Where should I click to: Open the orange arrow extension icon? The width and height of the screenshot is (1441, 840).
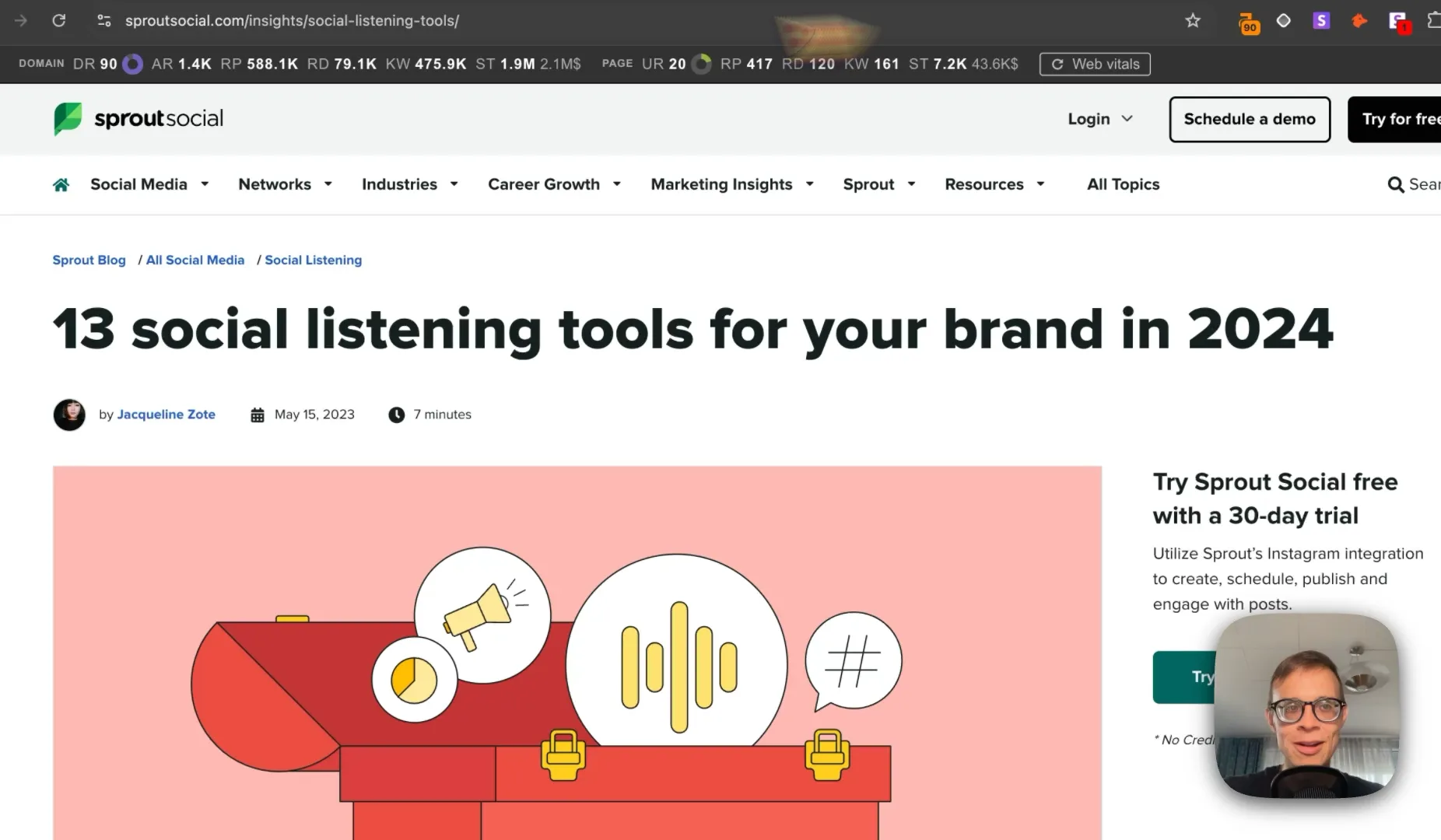1359,20
